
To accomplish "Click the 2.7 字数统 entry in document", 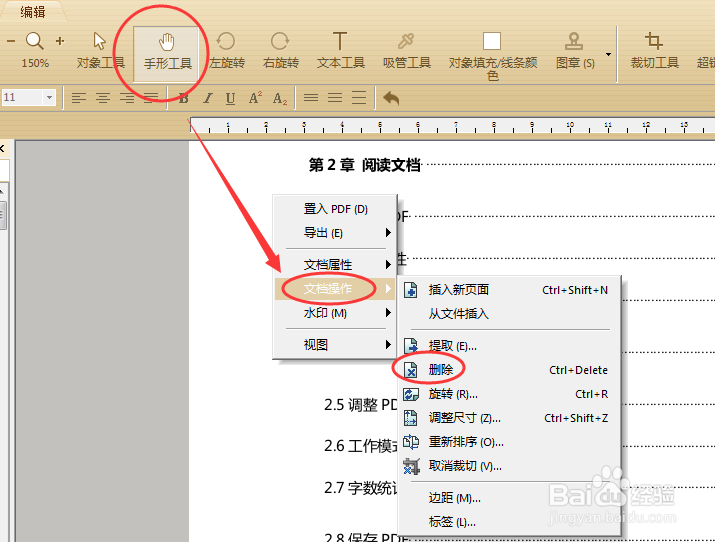I will [360, 488].
